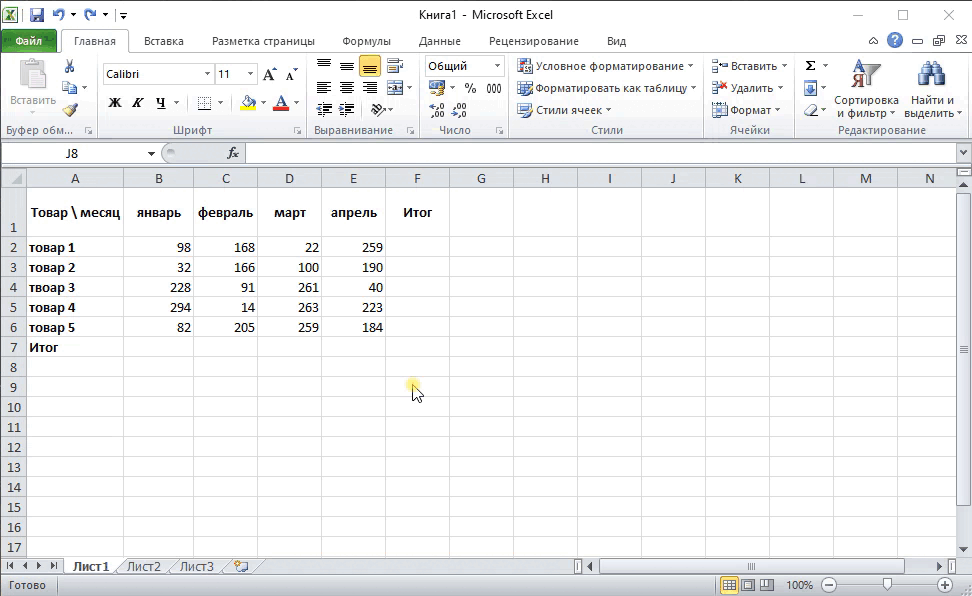The width and height of the screenshot is (972, 596).
Task: Click the Accounting Number Format icon
Action: coord(436,88)
